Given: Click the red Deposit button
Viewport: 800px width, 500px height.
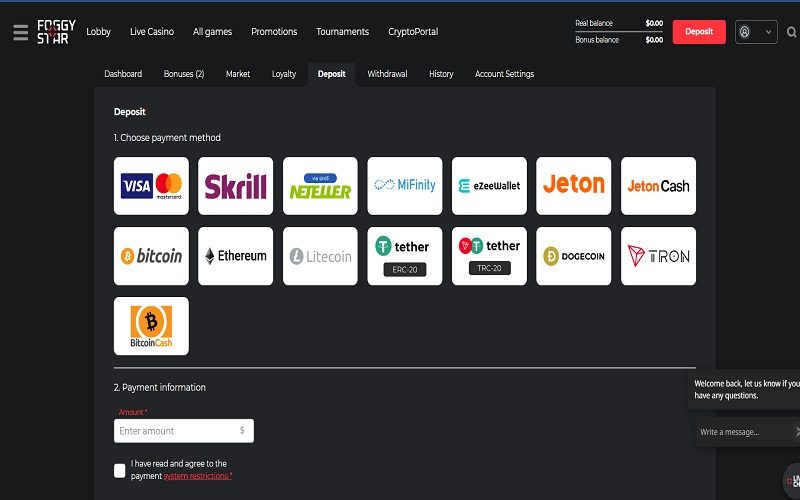Looking at the screenshot, I should (699, 32).
